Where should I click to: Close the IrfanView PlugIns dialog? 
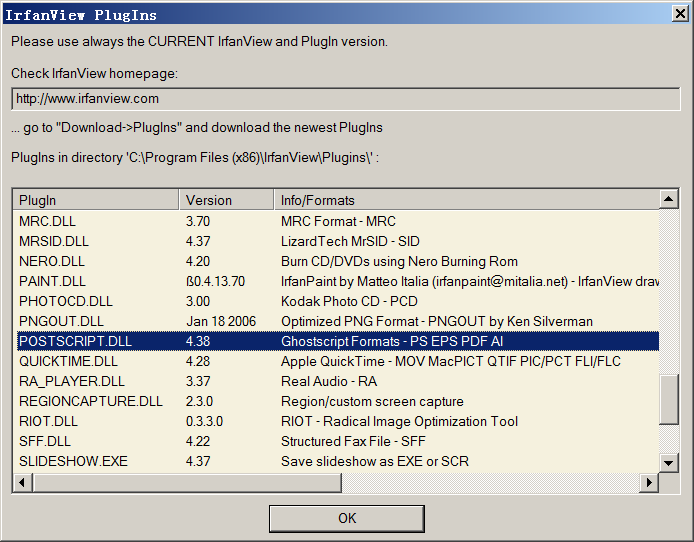pos(680,14)
